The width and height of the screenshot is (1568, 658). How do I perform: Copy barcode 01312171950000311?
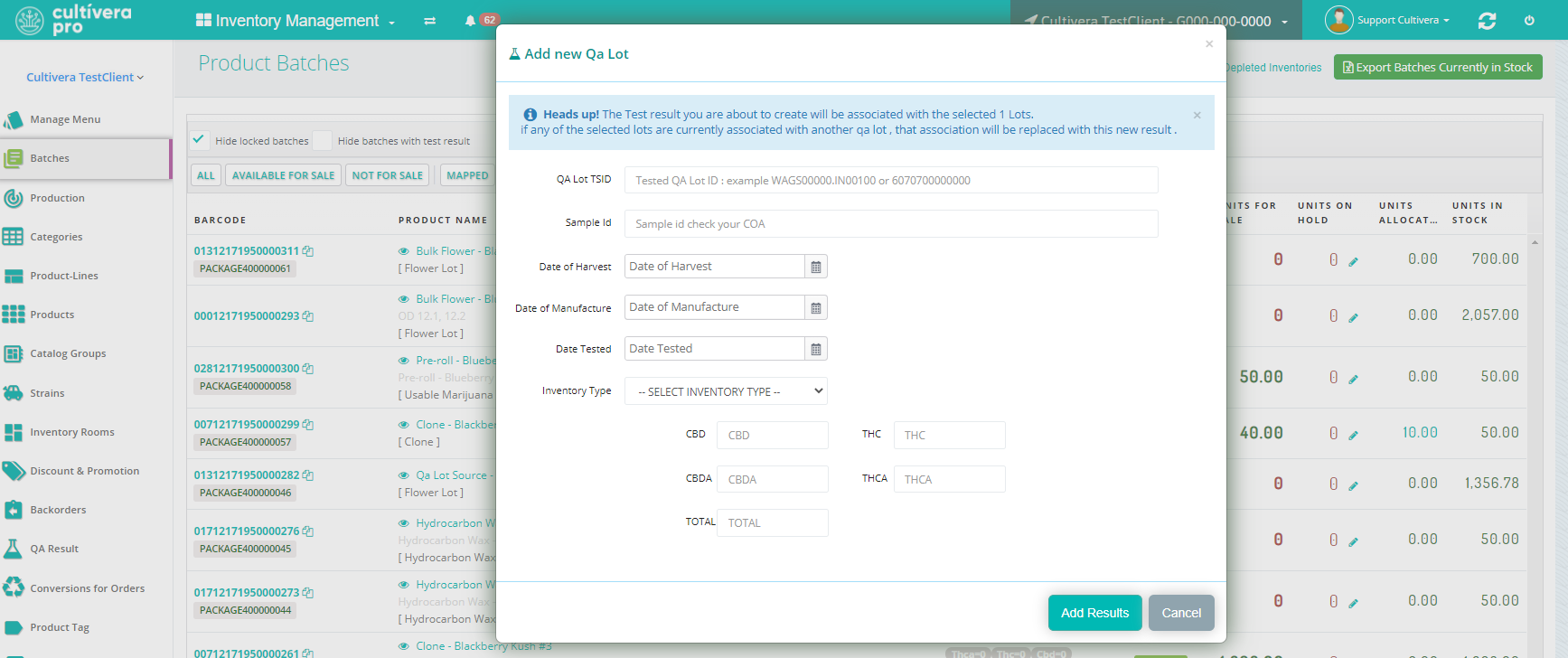[x=308, y=251]
